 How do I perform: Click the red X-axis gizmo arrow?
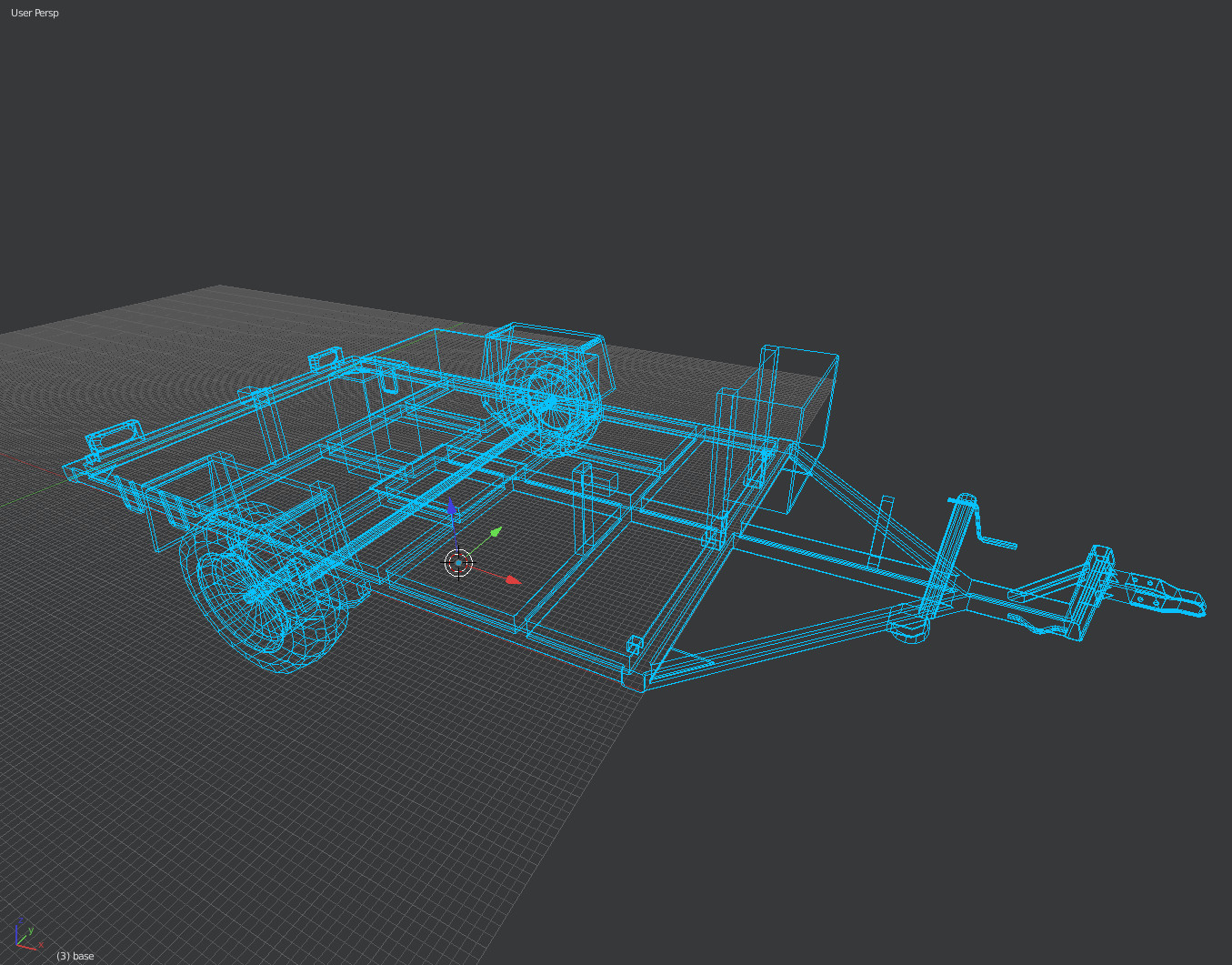[x=512, y=578]
